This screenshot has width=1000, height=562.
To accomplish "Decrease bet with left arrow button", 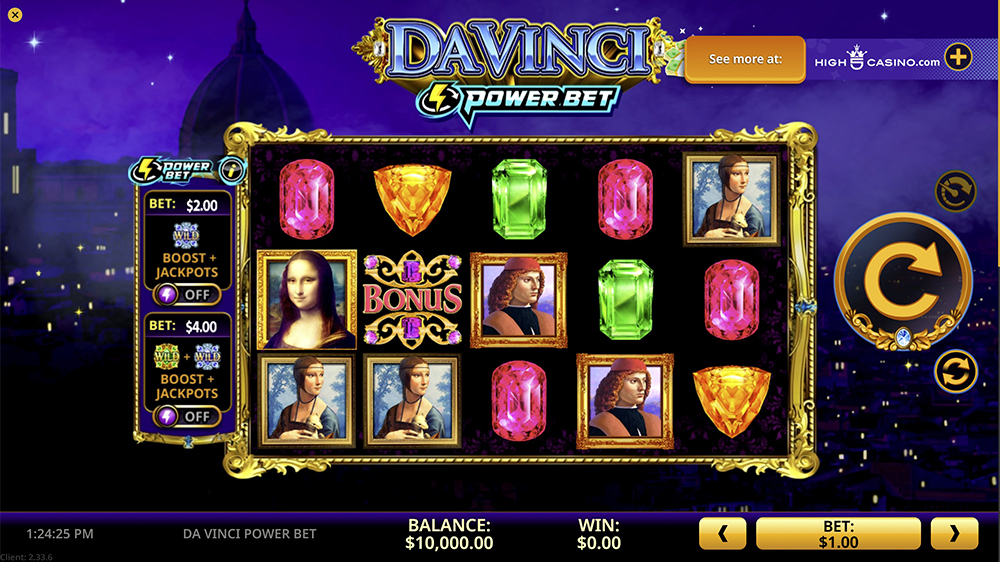I will tap(723, 533).
